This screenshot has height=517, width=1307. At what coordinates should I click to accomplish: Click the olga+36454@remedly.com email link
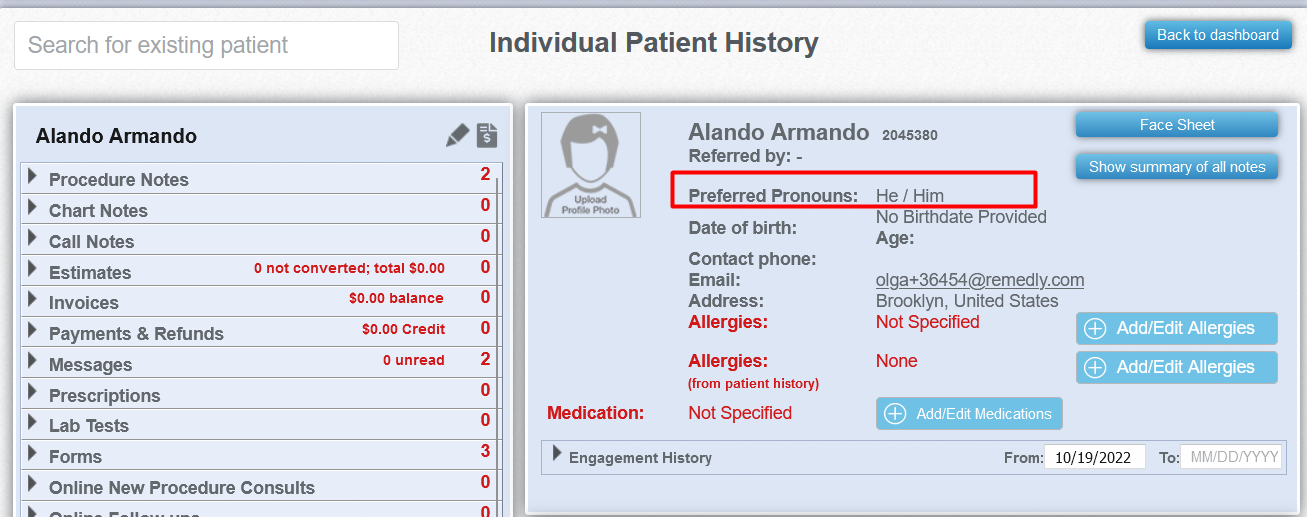click(980, 280)
